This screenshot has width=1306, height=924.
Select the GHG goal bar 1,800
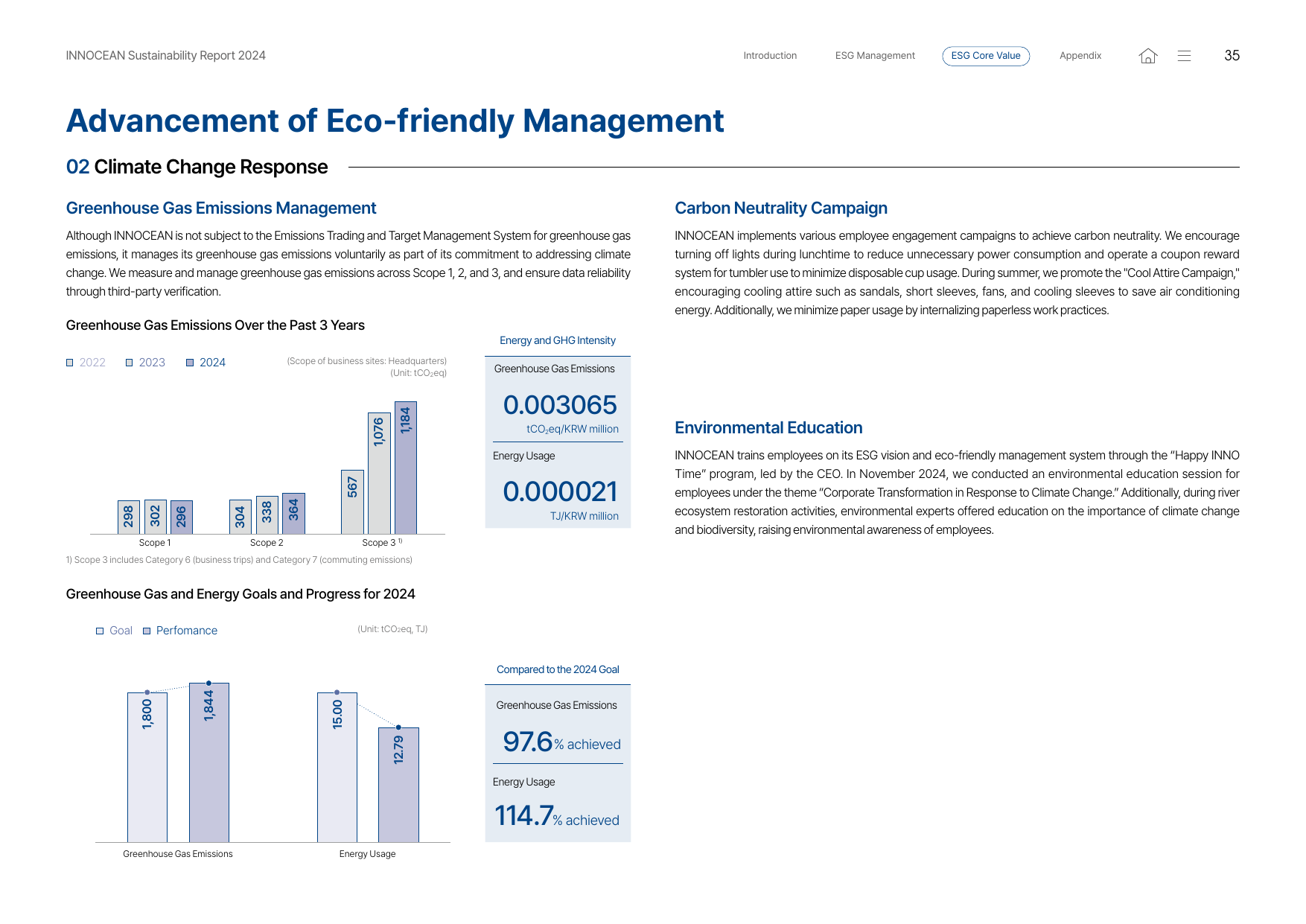pos(147,767)
